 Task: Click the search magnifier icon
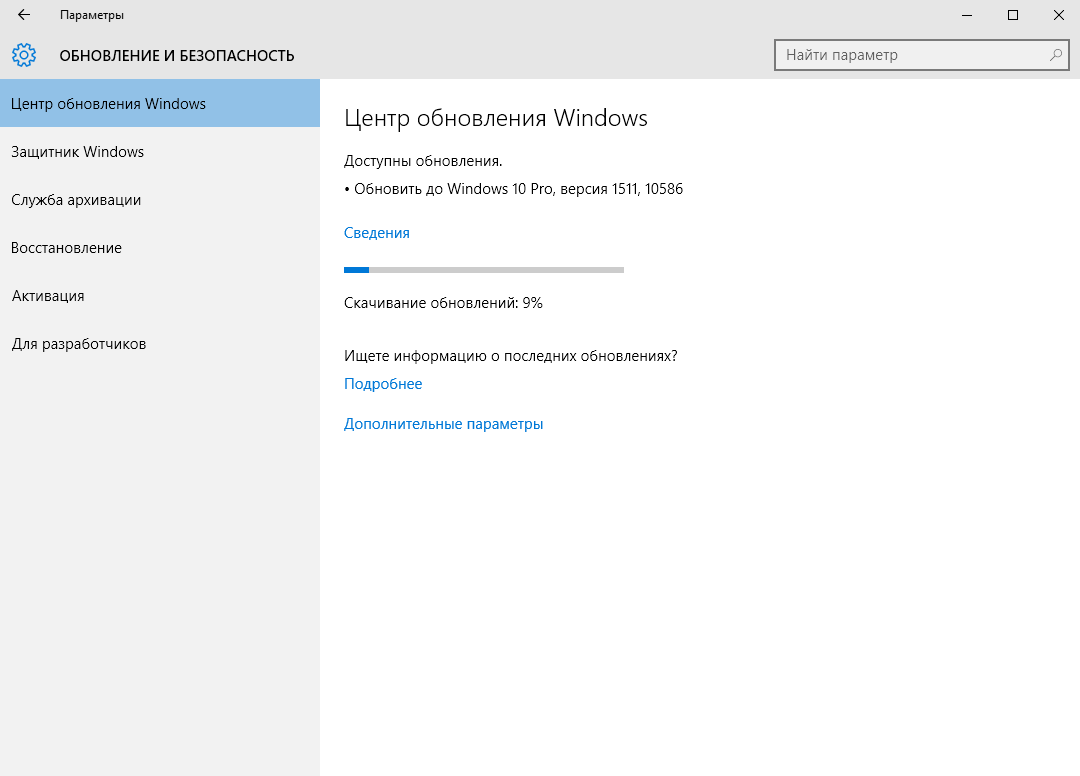click(x=1055, y=55)
